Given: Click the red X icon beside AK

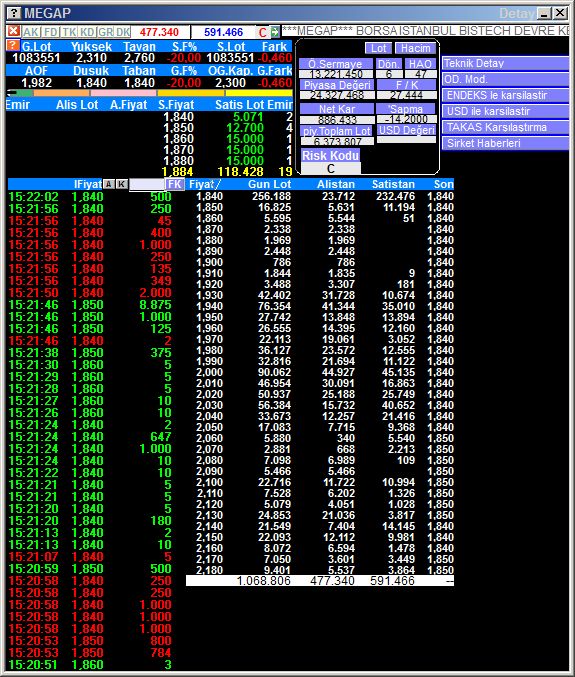Looking at the screenshot, I should 14,32.
